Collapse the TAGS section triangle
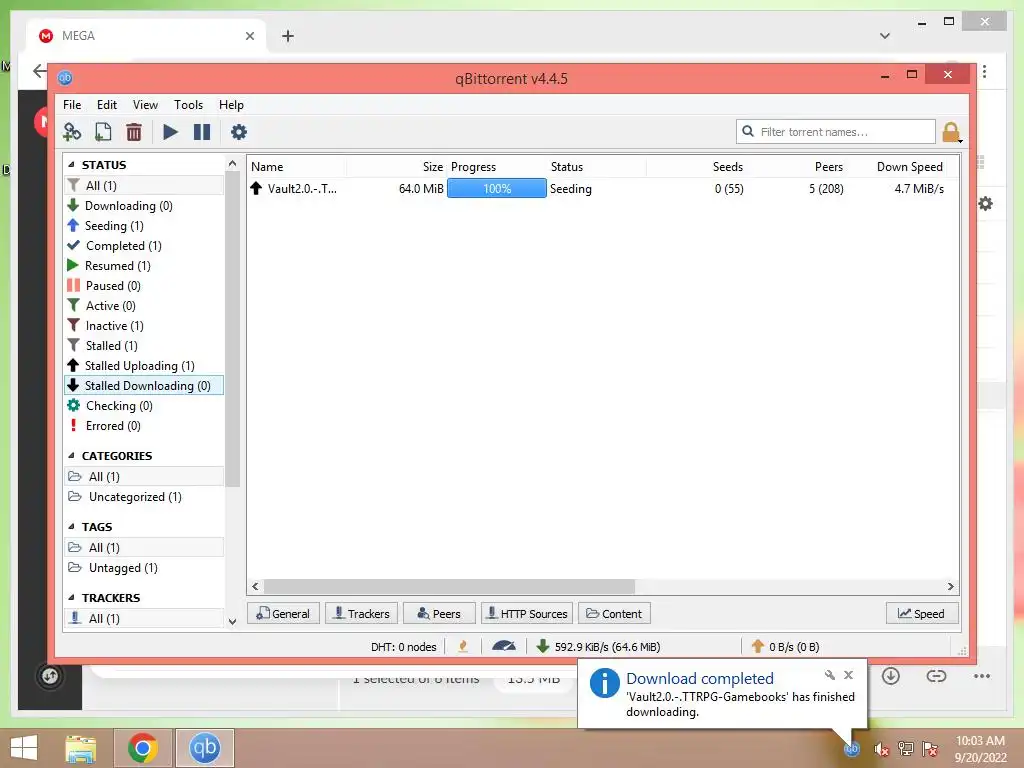 click(x=71, y=527)
